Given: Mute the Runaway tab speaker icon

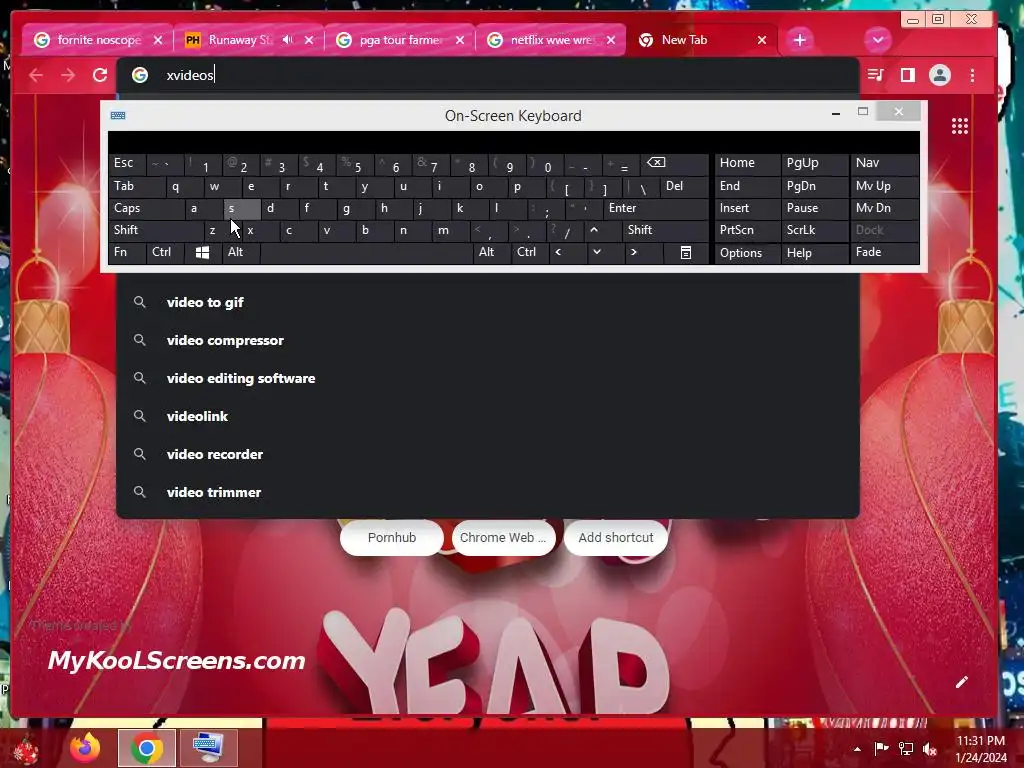Looking at the screenshot, I should coord(287,40).
